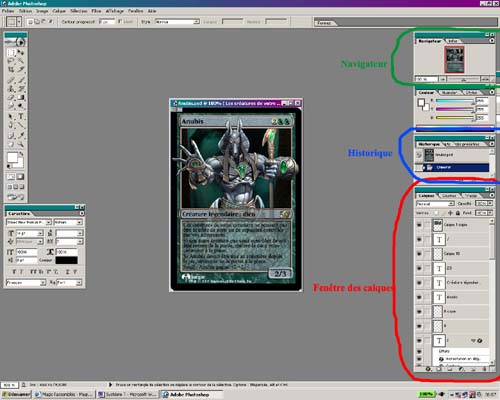Click the Contour progressif input field
The image size is (500, 400).
(x=107, y=22)
